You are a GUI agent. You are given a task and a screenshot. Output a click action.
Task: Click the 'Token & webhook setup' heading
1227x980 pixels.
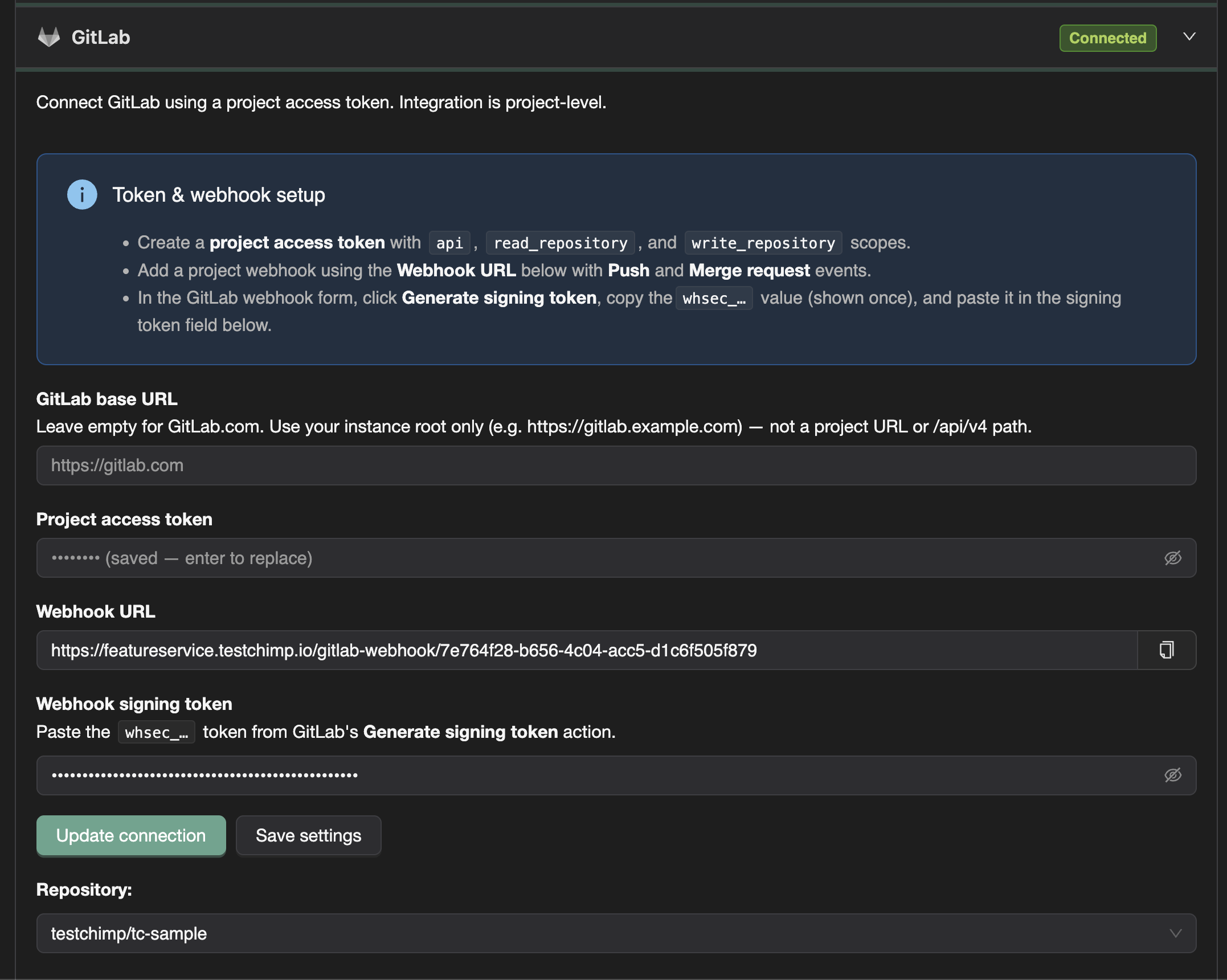(219, 195)
